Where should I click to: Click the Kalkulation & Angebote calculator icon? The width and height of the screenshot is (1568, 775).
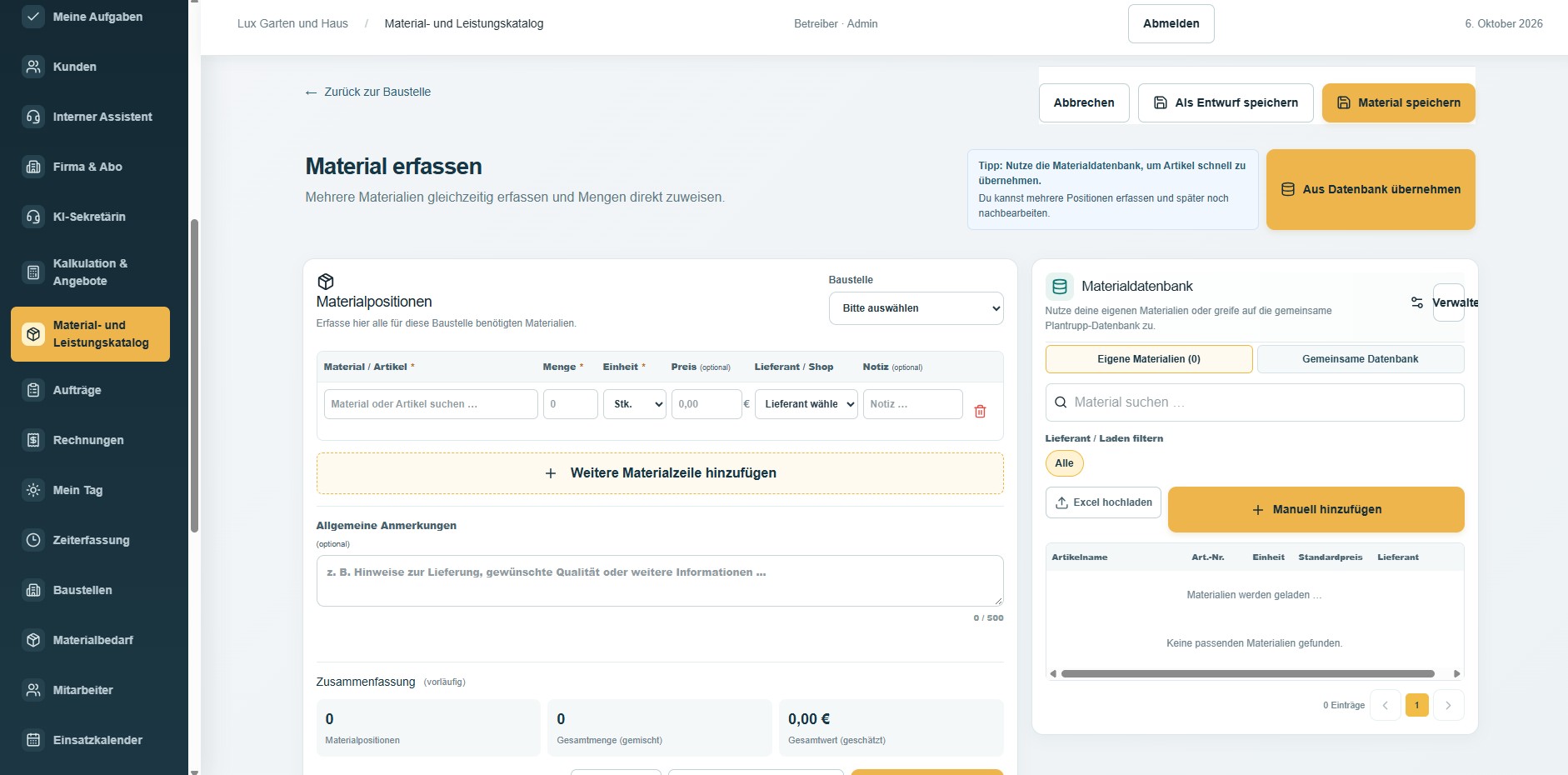33,272
